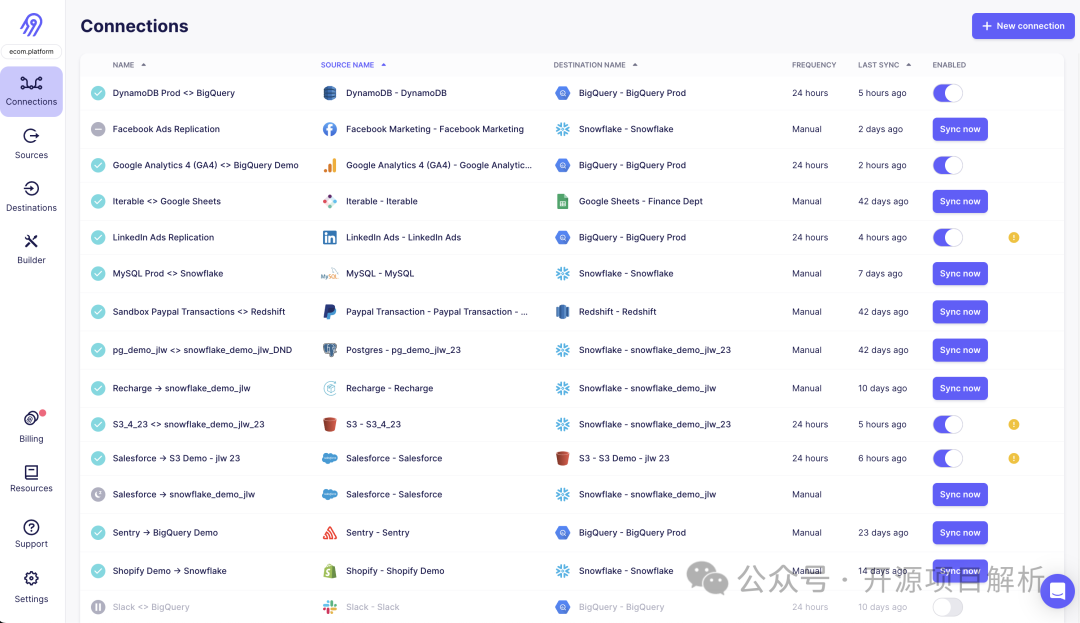1080x623 pixels.
Task: Open the Settings gear in sidebar
Action: tap(31, 586)
